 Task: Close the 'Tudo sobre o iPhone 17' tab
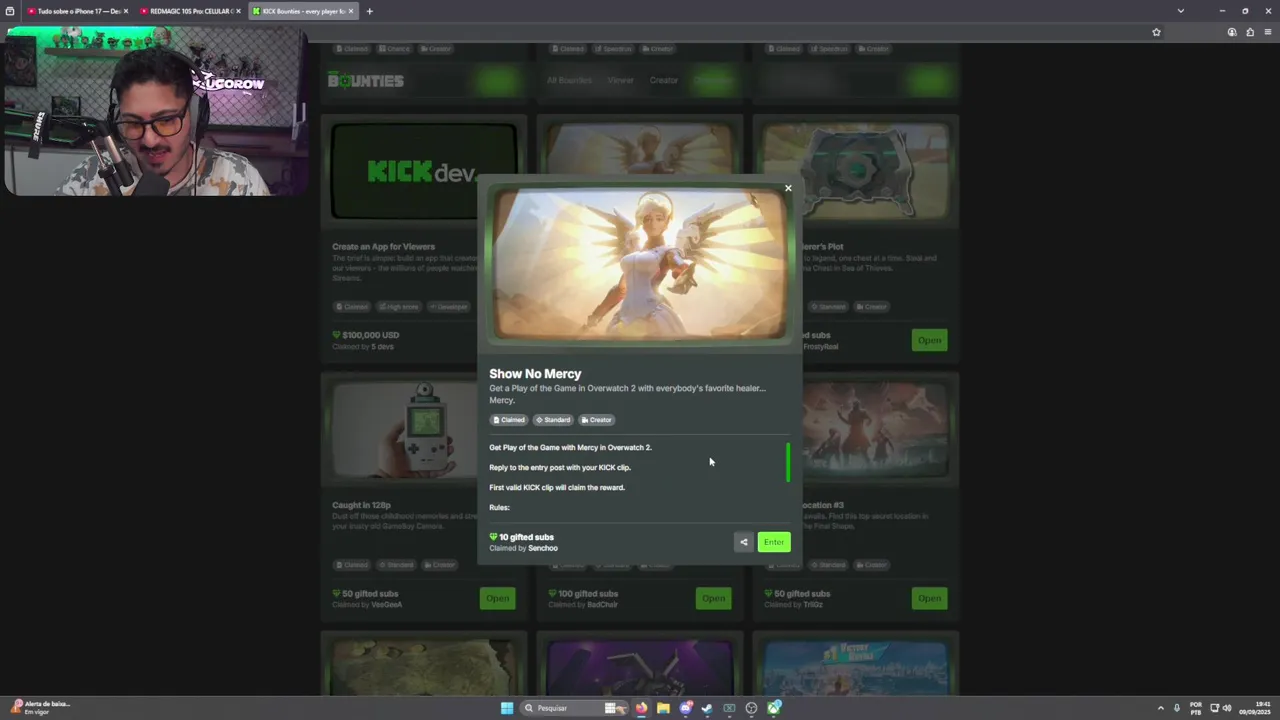[x=126, y=11]
